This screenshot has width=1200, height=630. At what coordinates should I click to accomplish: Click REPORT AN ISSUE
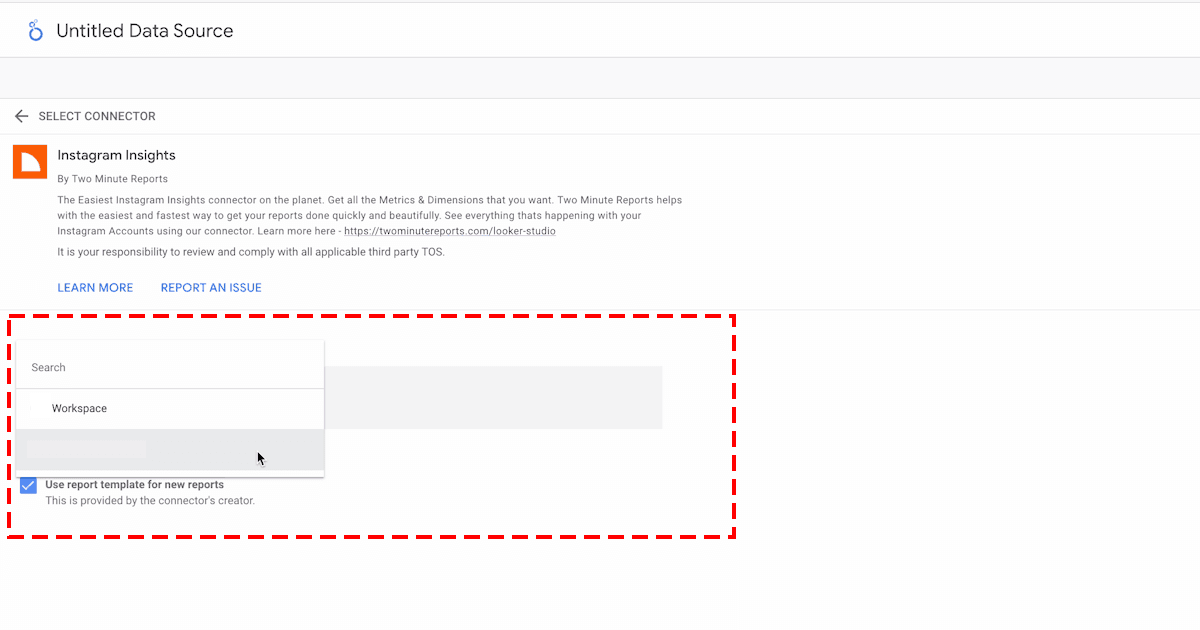click(x=211, y=288)
